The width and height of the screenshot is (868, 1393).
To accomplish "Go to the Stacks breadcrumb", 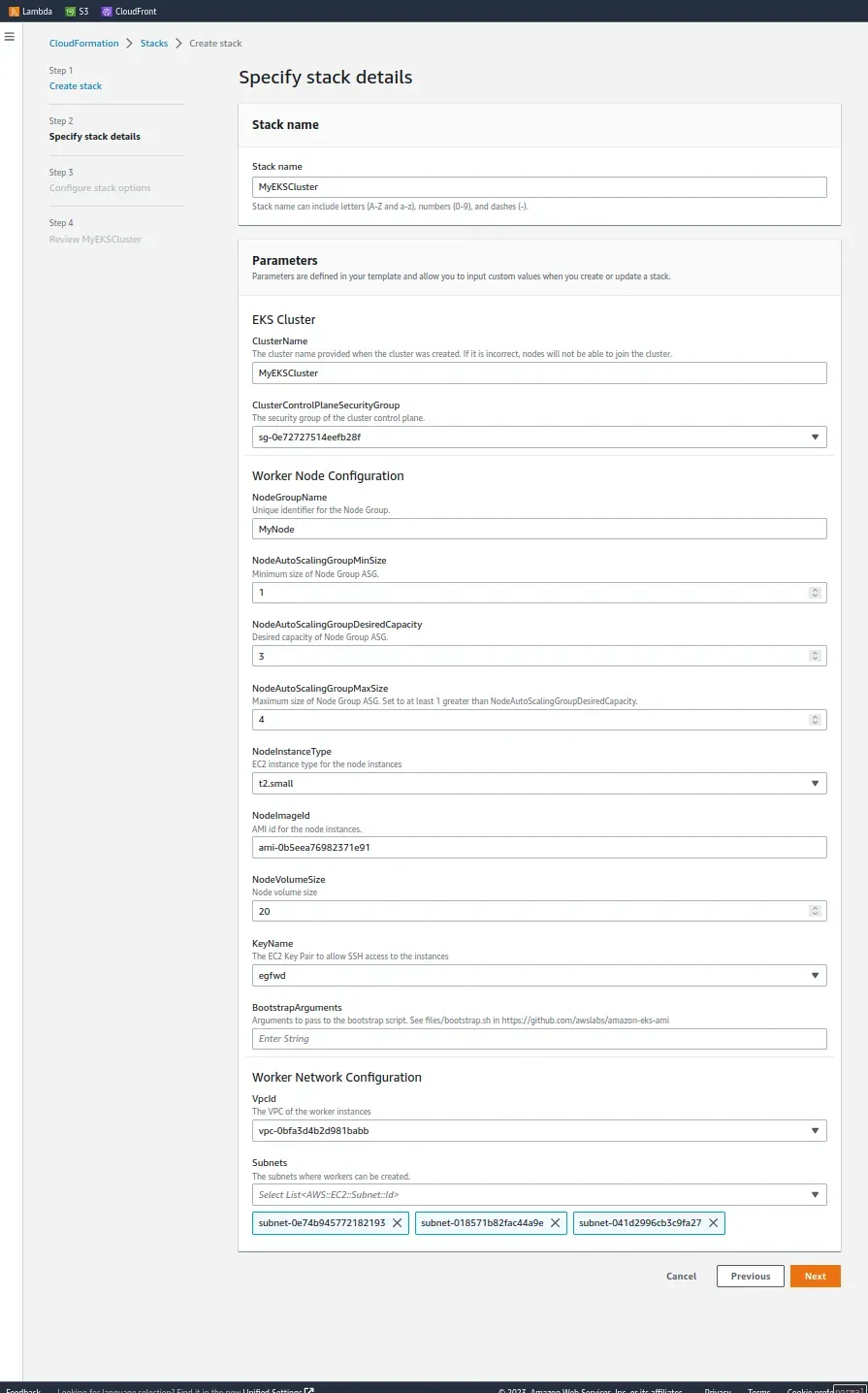I will 154,44.
